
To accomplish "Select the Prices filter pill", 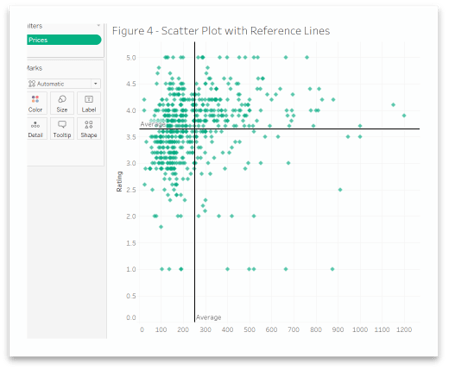I will tap(64, 40).
